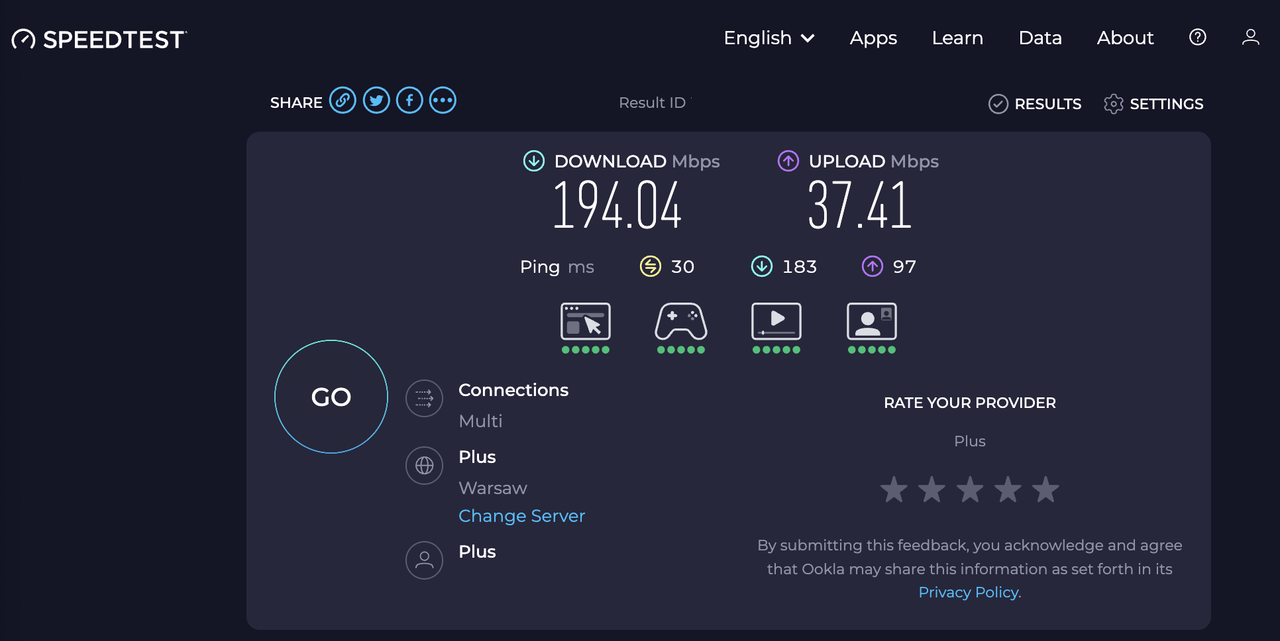Start test with GO button

[331, 397]
